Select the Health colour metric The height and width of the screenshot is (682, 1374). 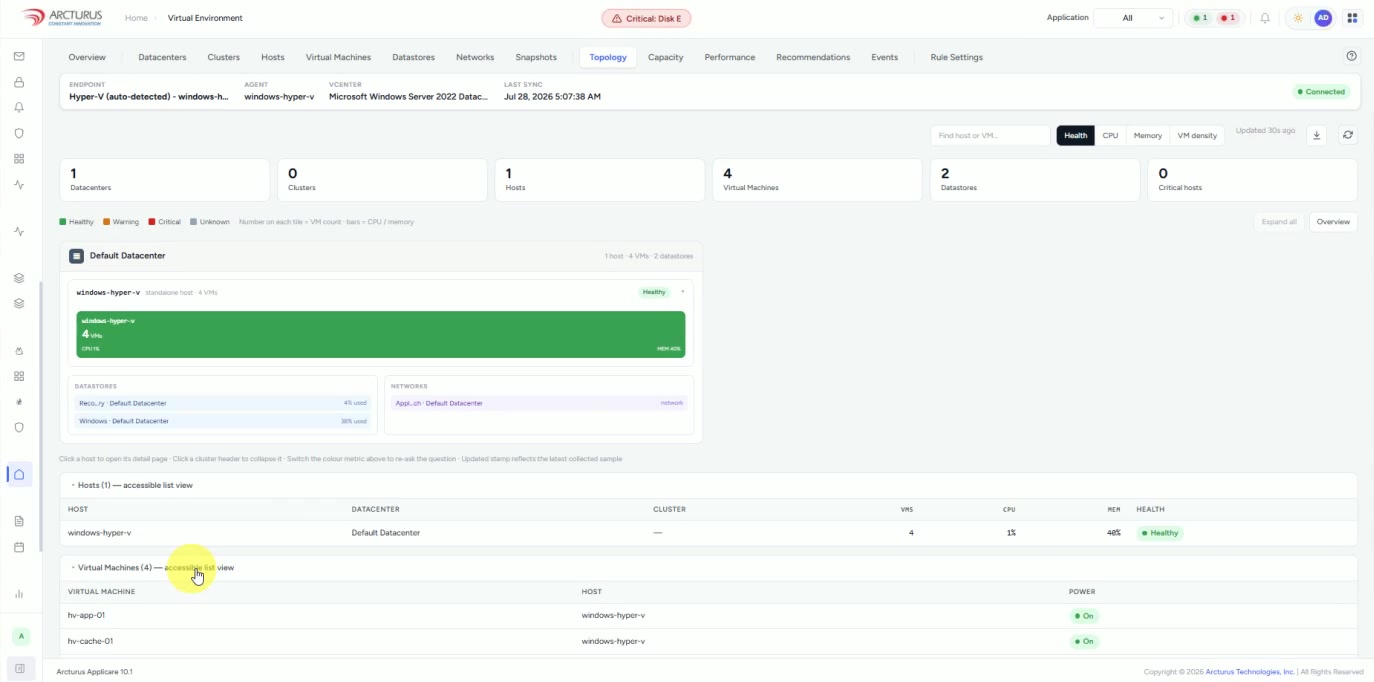pyautogui.click(x=1076, y=135)
